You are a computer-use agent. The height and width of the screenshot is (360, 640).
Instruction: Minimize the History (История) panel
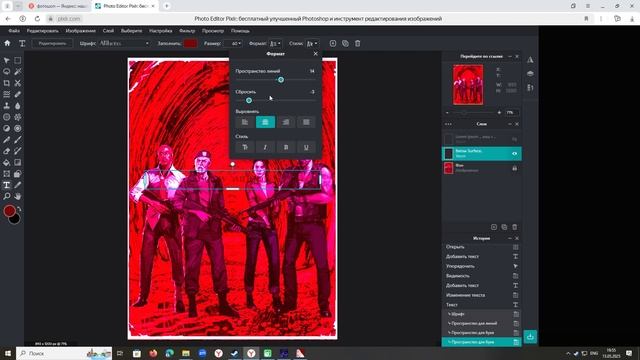click(510, 238)
